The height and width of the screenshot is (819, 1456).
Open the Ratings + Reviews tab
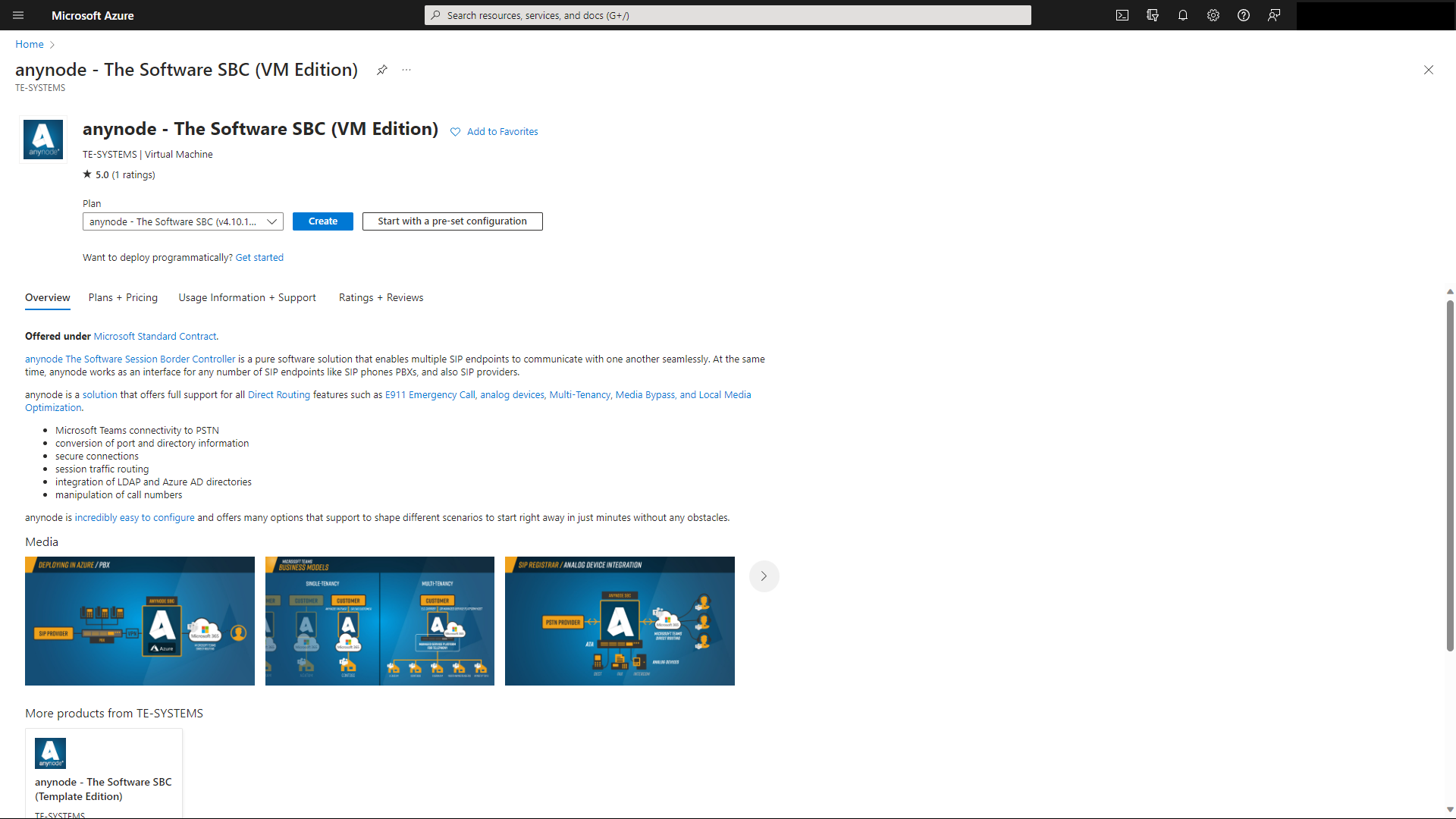(x=381, y=298)
